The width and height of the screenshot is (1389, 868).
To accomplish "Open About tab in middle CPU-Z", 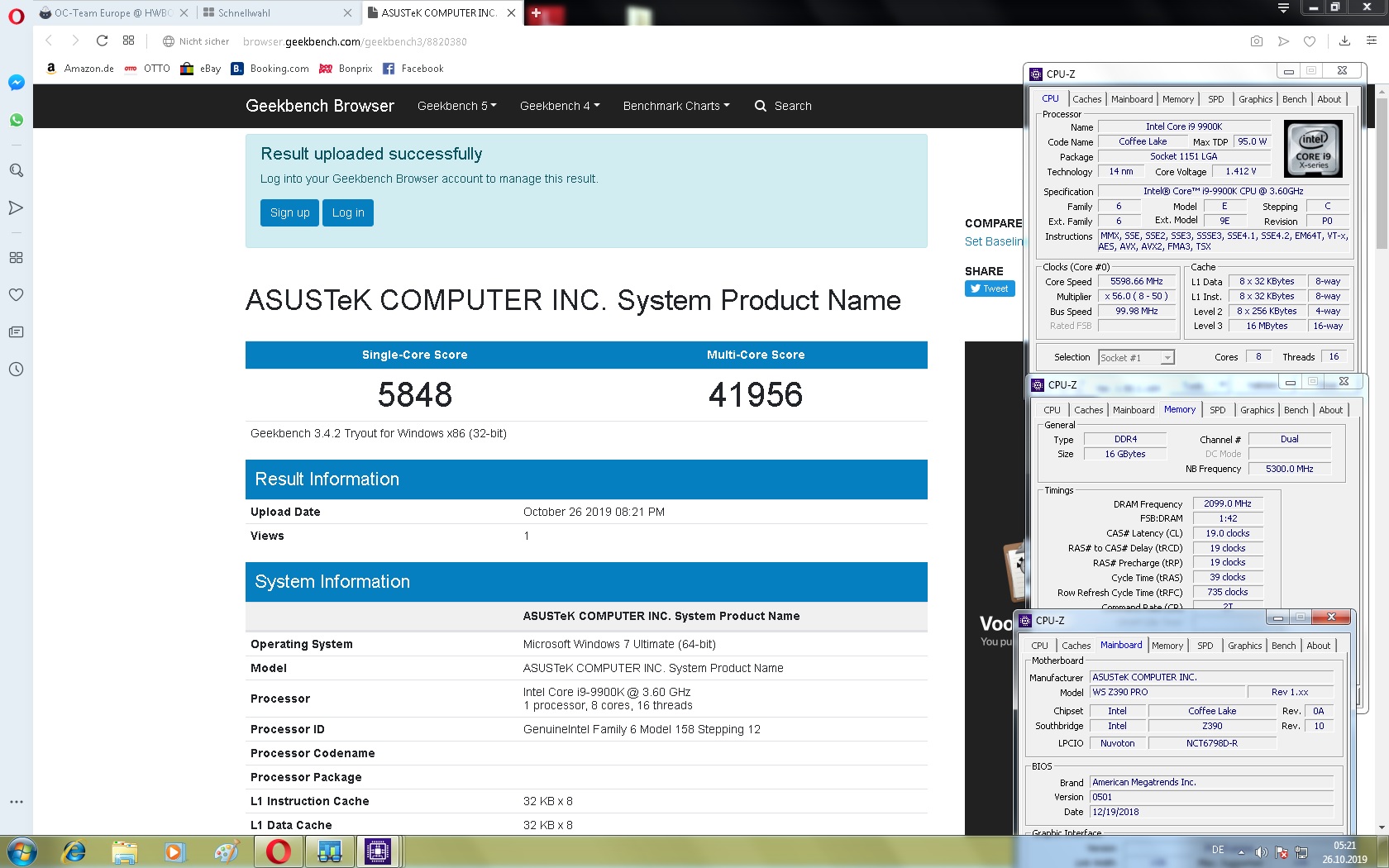I will point(1330,410).
